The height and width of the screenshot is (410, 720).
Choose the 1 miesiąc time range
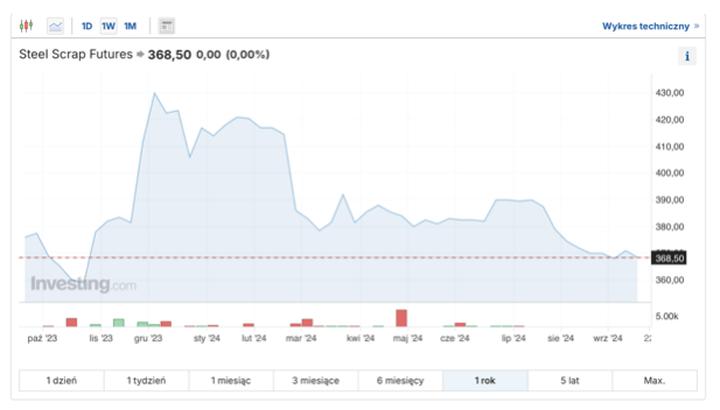click(x=231, y=381)
